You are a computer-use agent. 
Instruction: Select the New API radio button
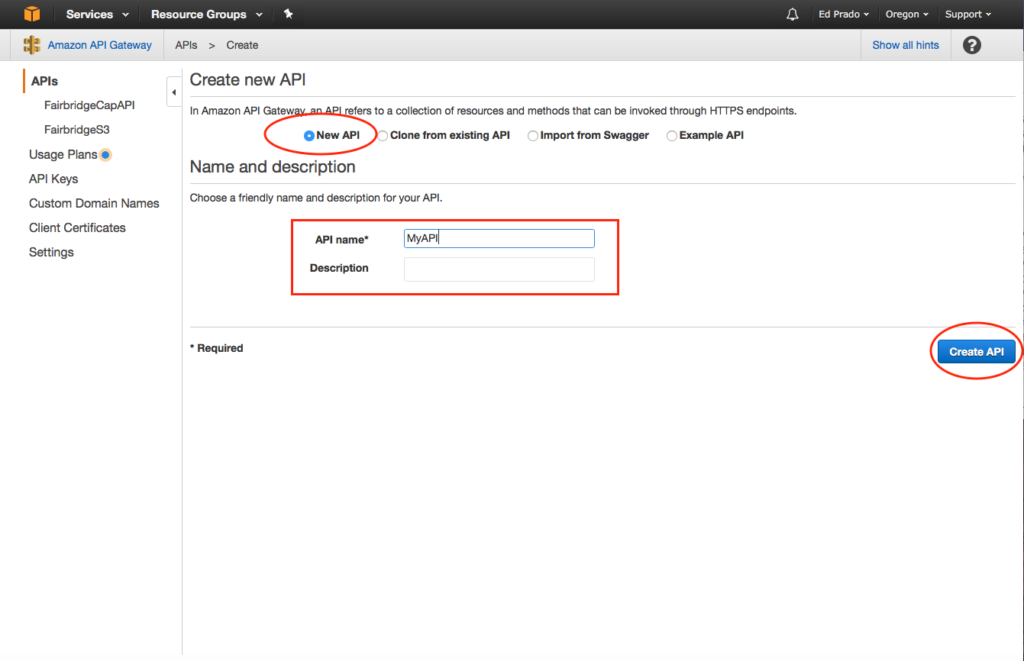coord(309,135)
